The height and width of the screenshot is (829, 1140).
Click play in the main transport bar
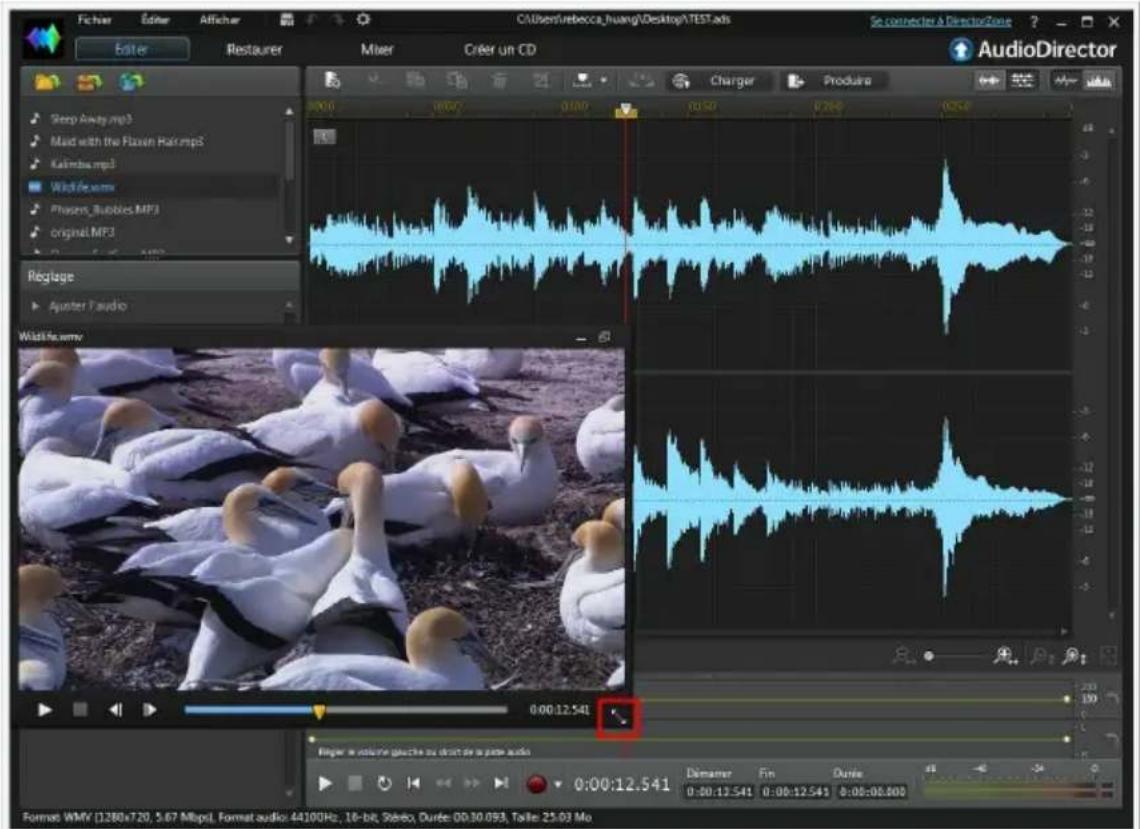pyautogui.click(x=325, y=783)
